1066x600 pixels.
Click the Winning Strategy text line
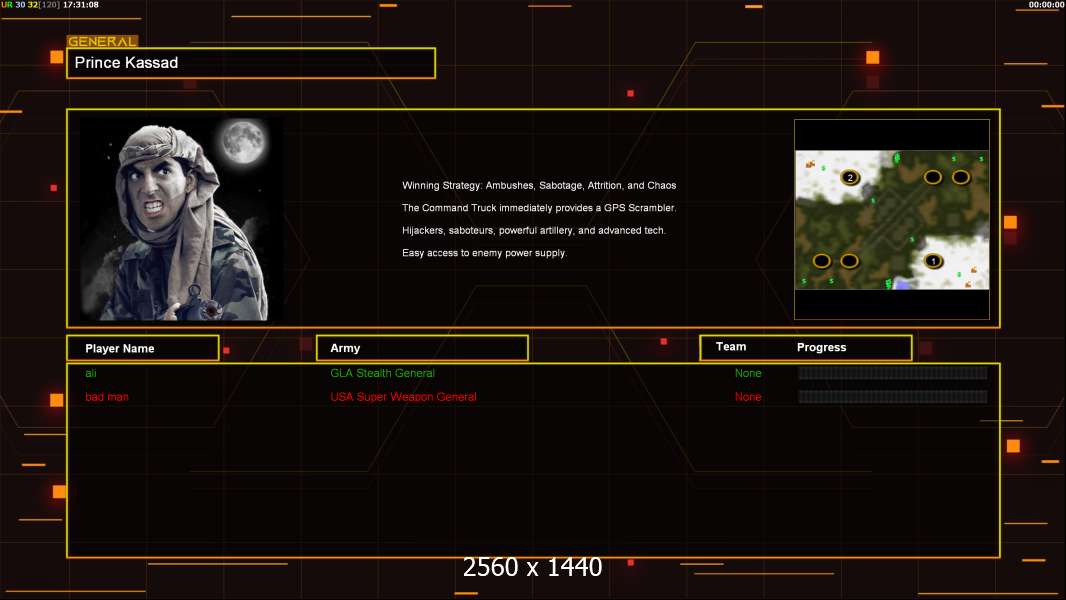coord(538,186)
